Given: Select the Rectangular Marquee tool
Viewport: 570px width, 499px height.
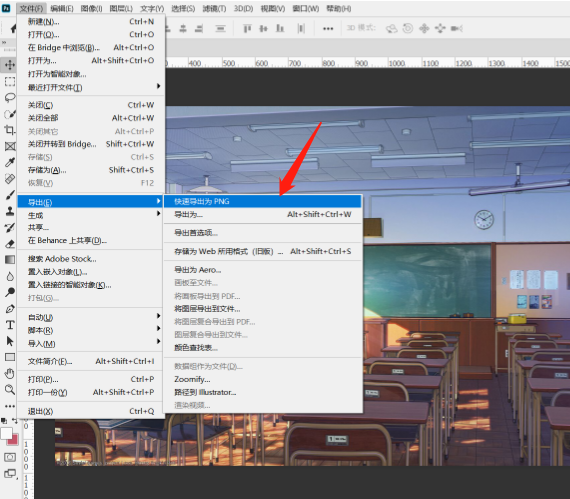Looking at the screenshot, I should [9, 81].
